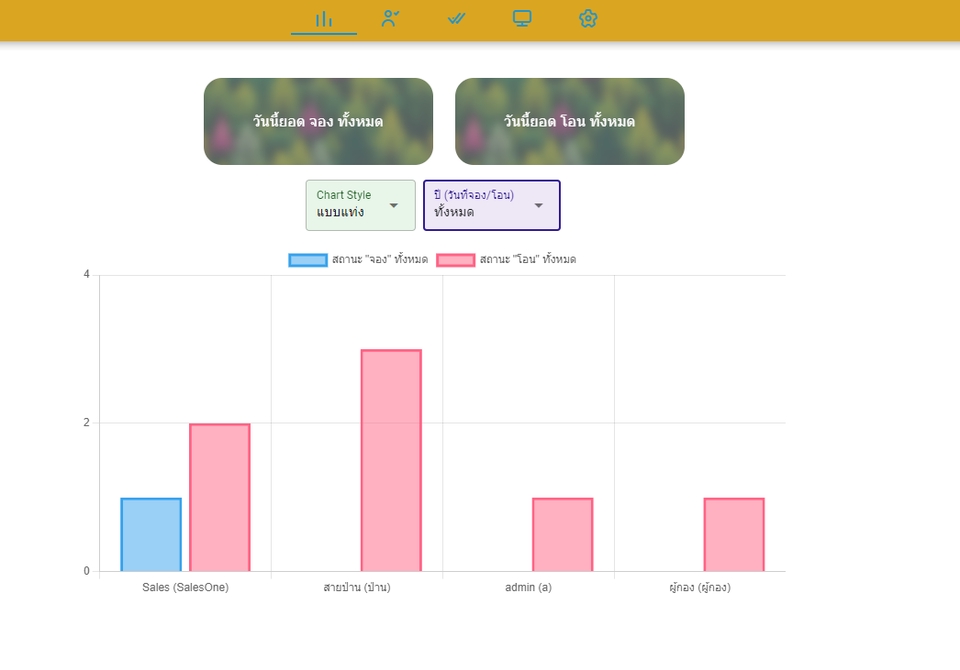Click the blue Sales (SalesOne) bar
This screenshot has width=960, height=670.
pyautogui.click(x=151, y=535)
